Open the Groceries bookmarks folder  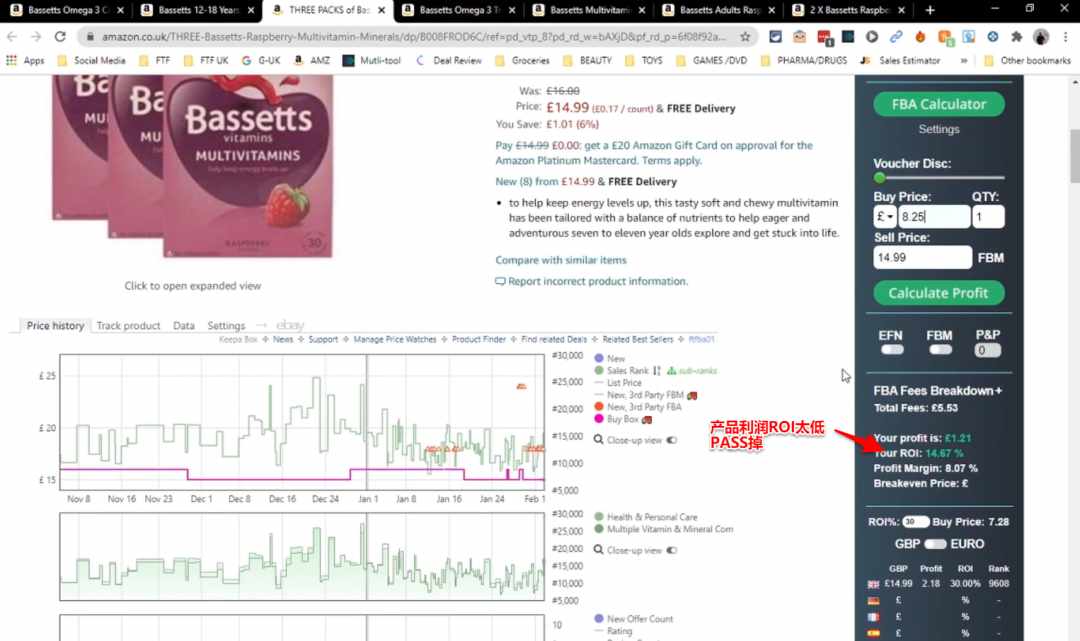523,61
